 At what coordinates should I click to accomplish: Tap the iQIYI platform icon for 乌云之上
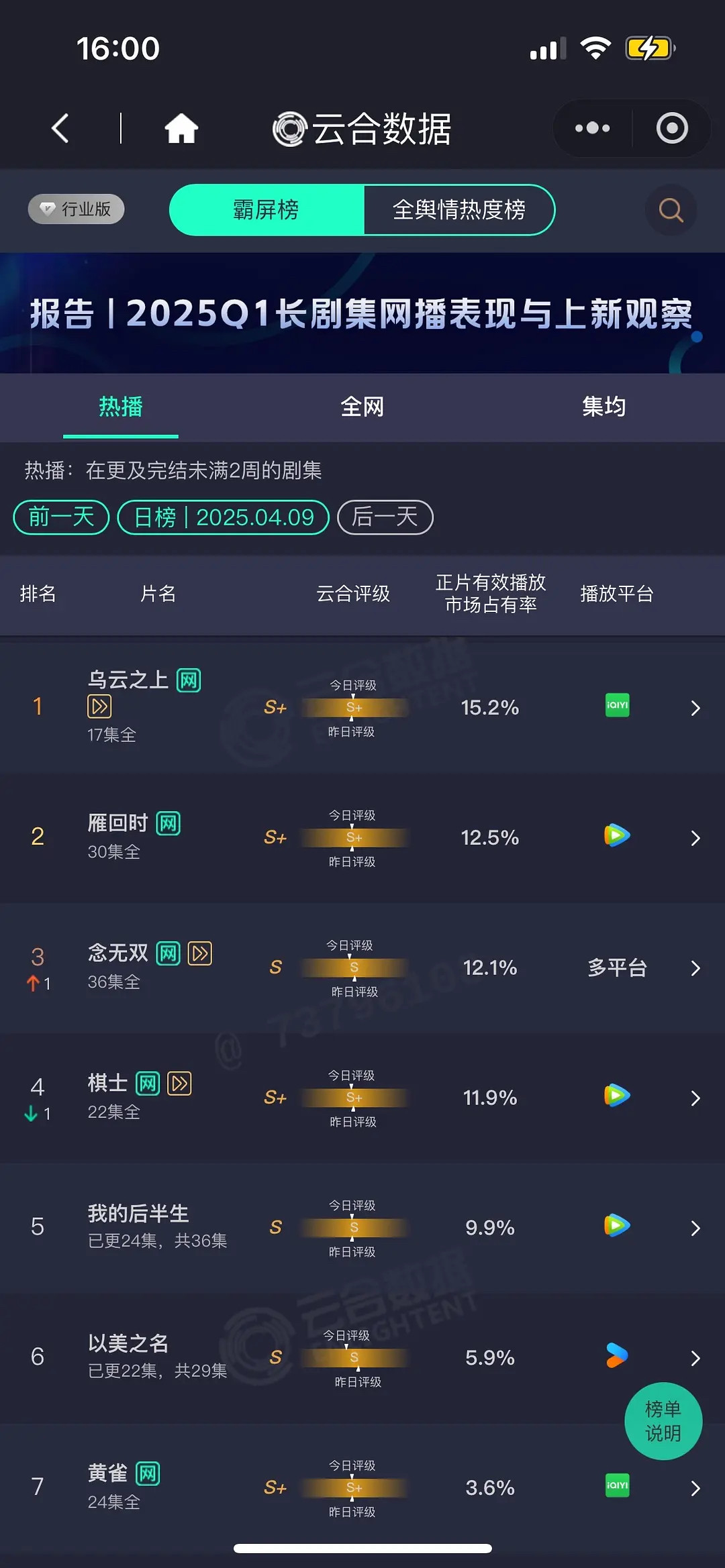(x=617, y=705)
